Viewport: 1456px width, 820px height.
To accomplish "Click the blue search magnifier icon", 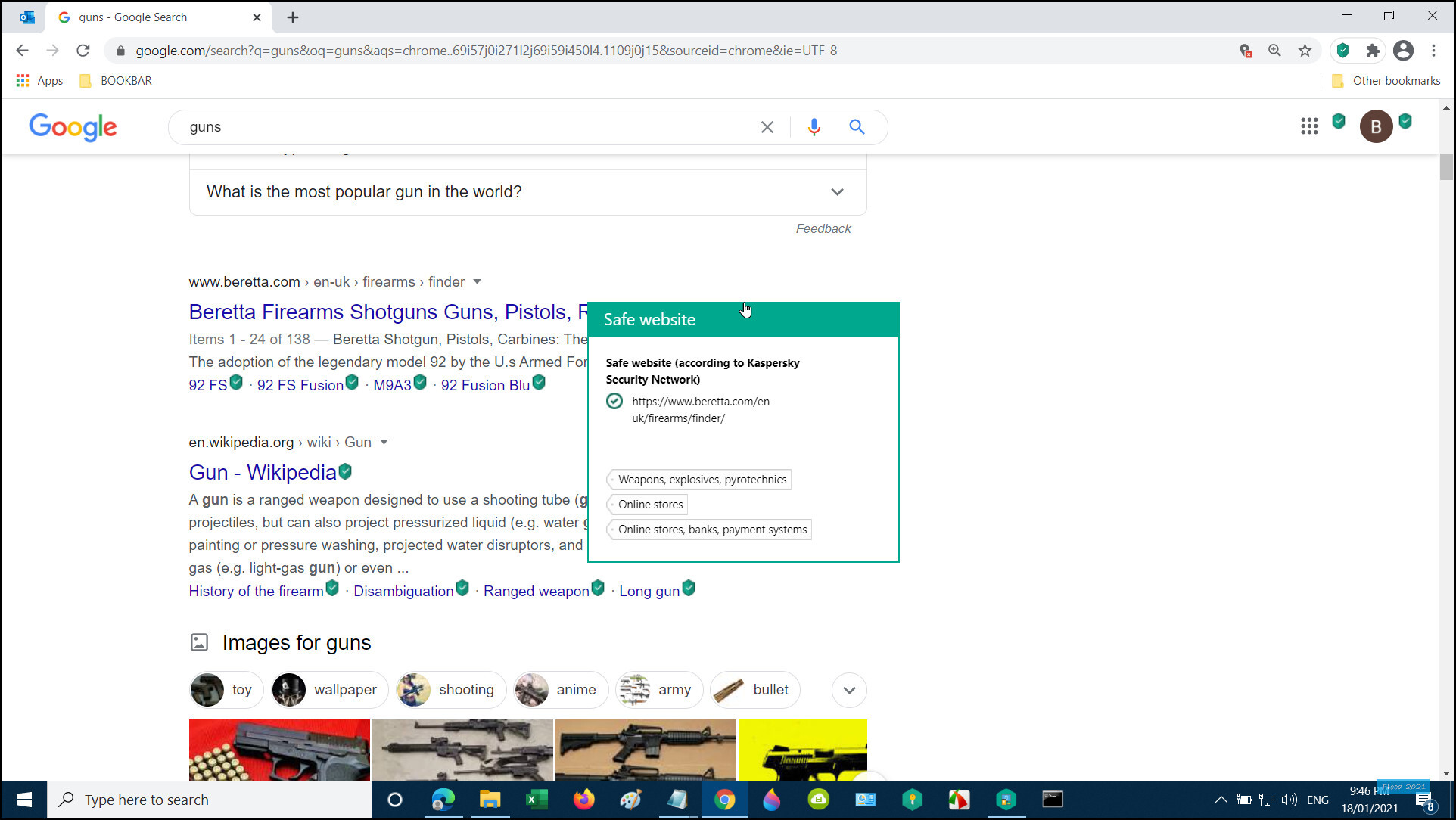I will 856,127.
